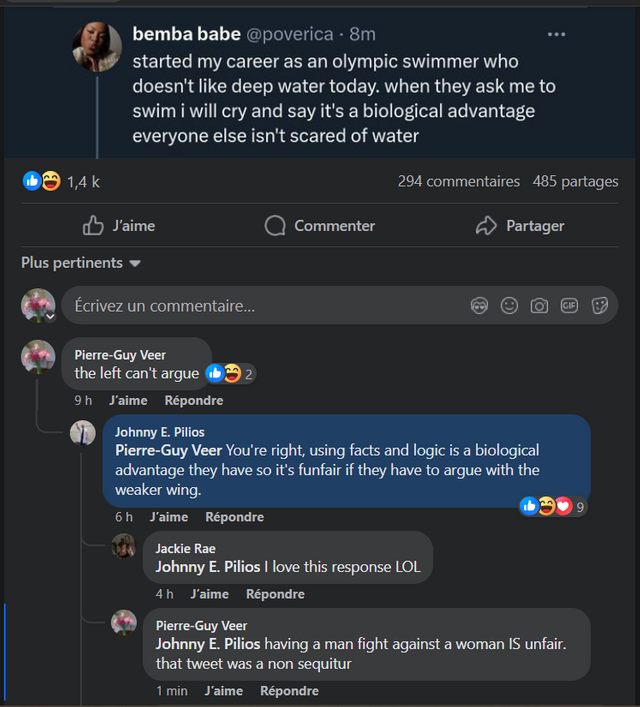The image size is (640, 707).
Task: Open Jackie Rae's profile picture
Action: (x=124, y=546)
